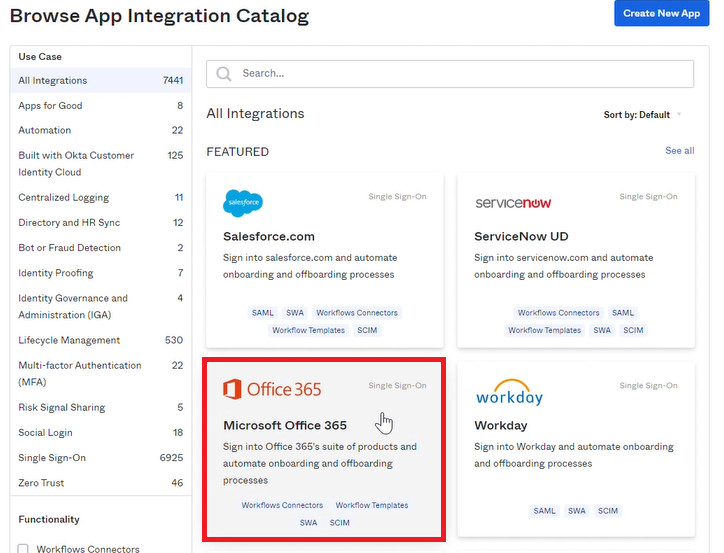Select Bot or Fraud Detection category

[x=101, y=248]
